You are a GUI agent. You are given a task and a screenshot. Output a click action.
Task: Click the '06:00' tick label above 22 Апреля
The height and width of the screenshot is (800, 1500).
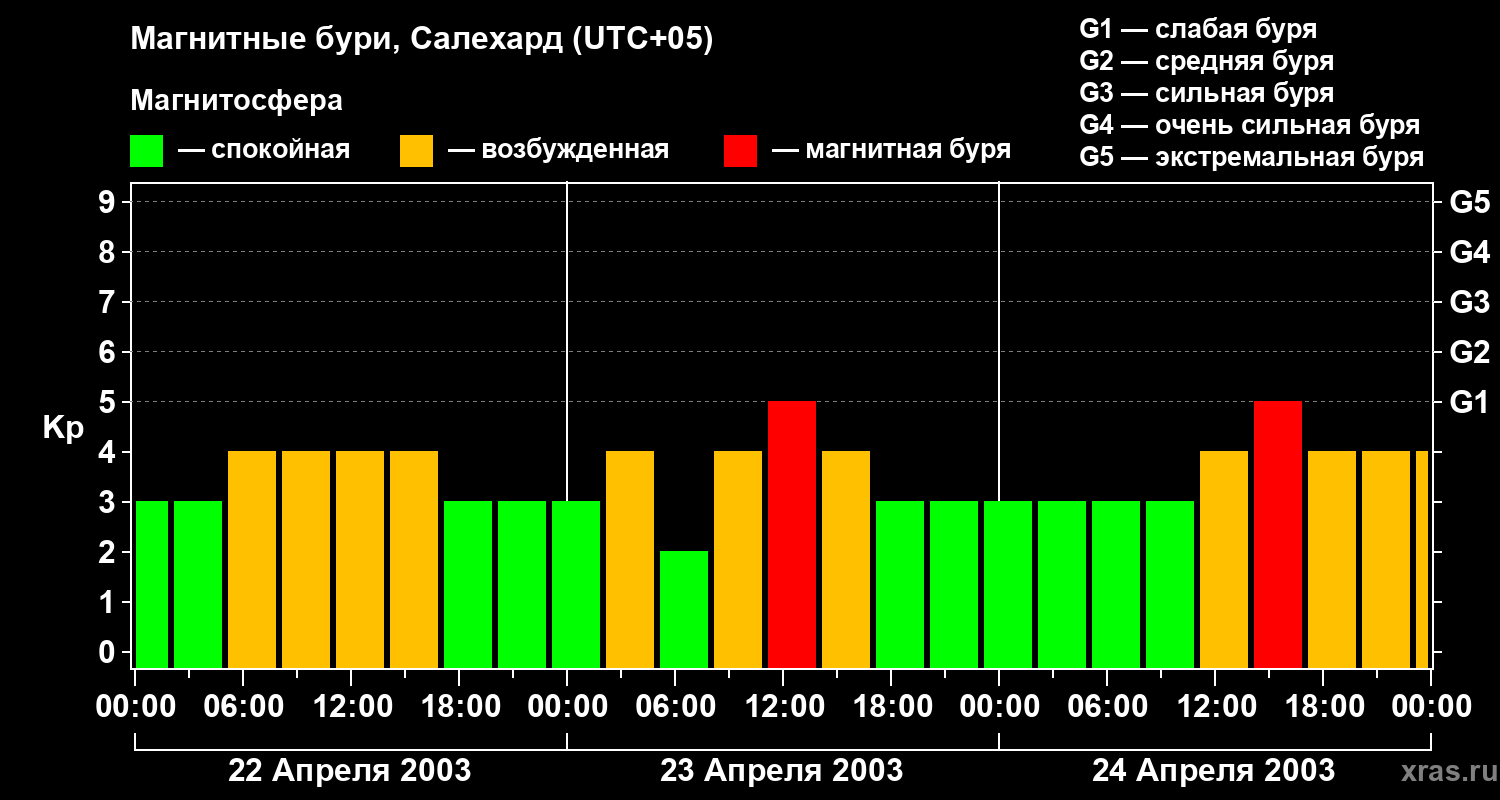(243, 707)
